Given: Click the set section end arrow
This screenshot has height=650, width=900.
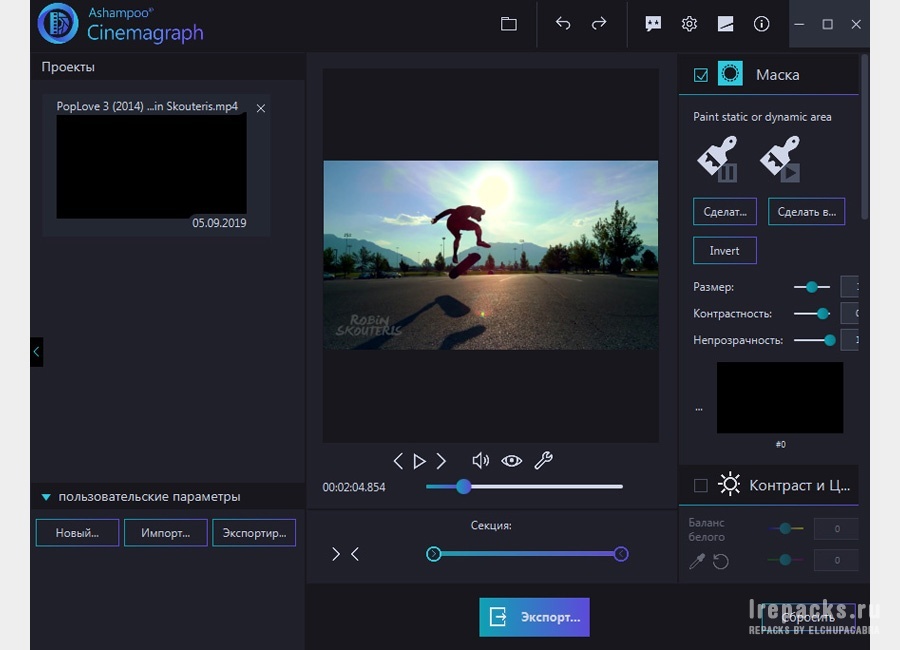Looking at the screenshot, I should click(x=355, y=554).
